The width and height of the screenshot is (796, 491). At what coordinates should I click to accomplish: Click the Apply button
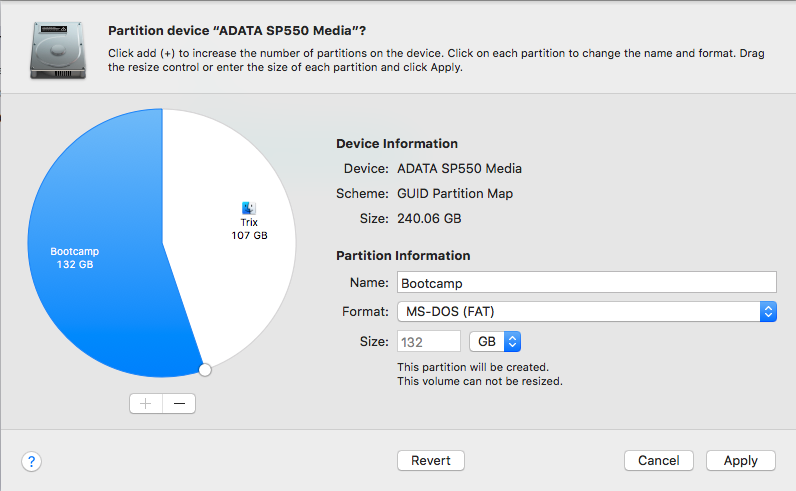[741, 461]
